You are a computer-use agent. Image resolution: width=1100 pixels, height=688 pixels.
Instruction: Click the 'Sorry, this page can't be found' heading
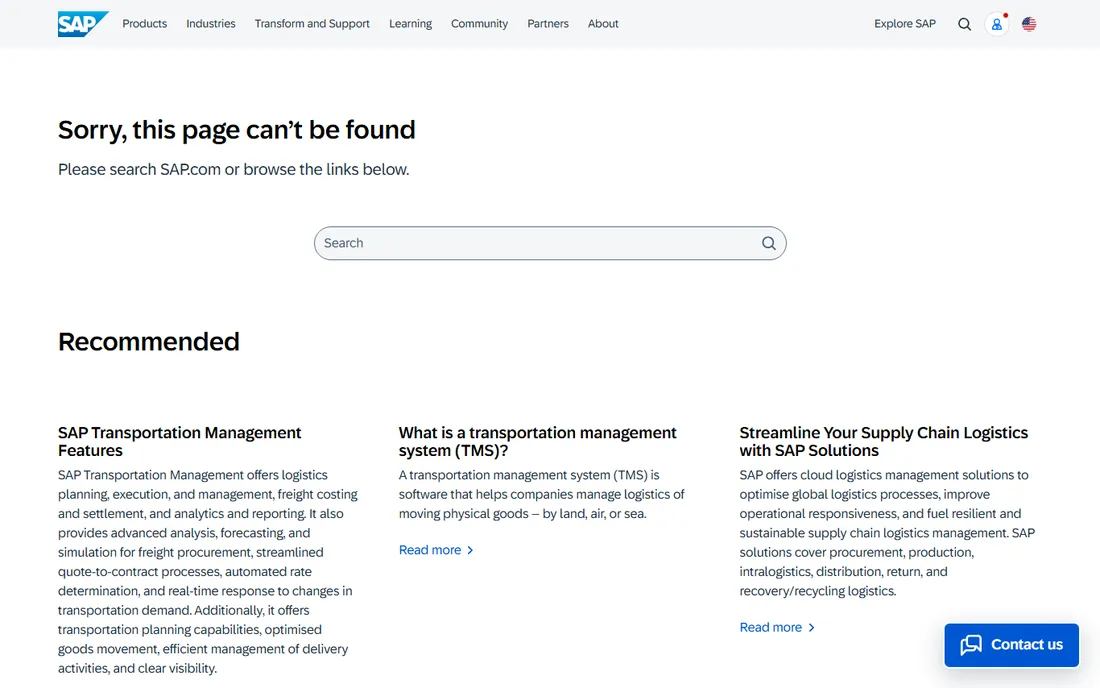[x=236, y=130]
